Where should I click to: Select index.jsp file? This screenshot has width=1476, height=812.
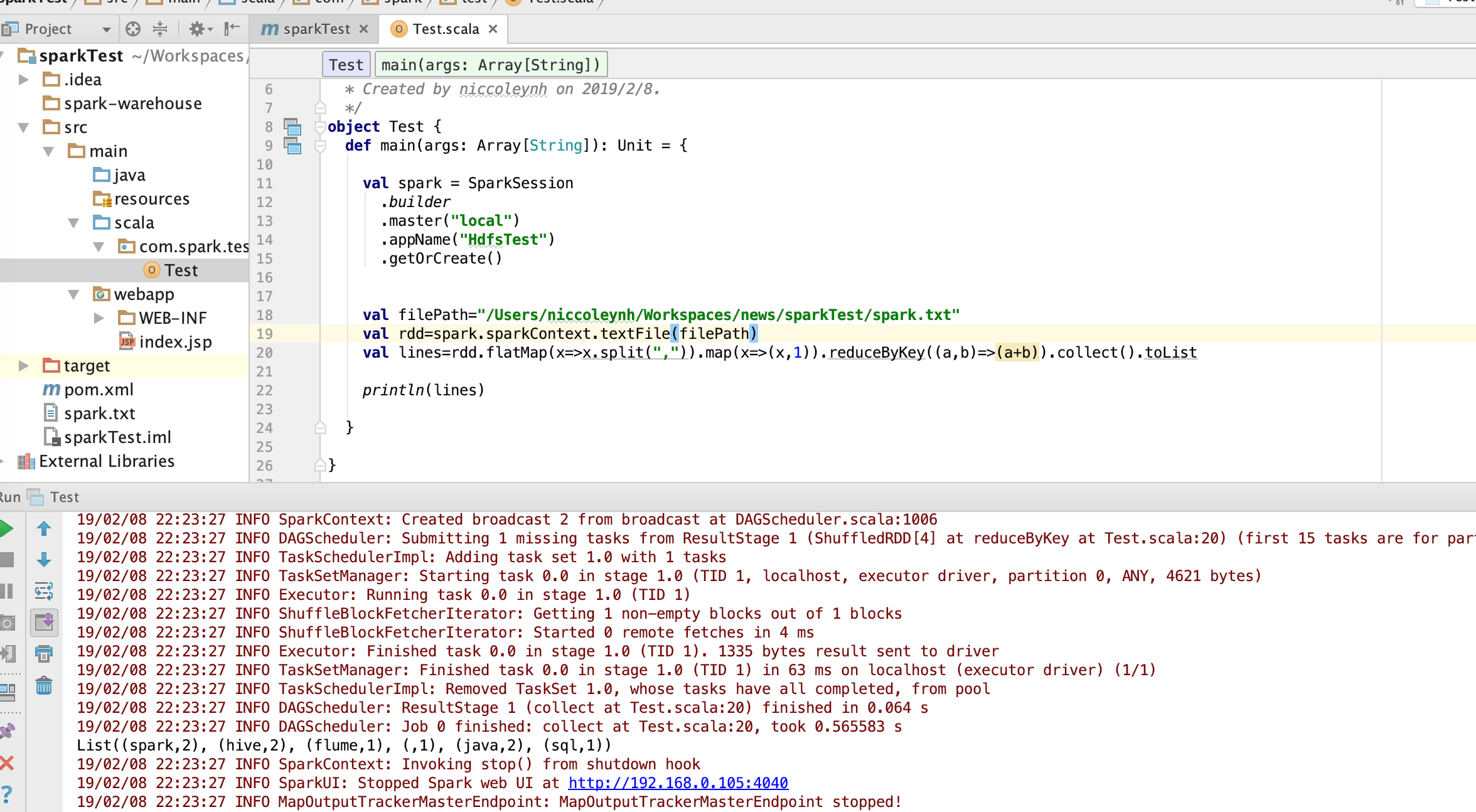tap(165, 342)
